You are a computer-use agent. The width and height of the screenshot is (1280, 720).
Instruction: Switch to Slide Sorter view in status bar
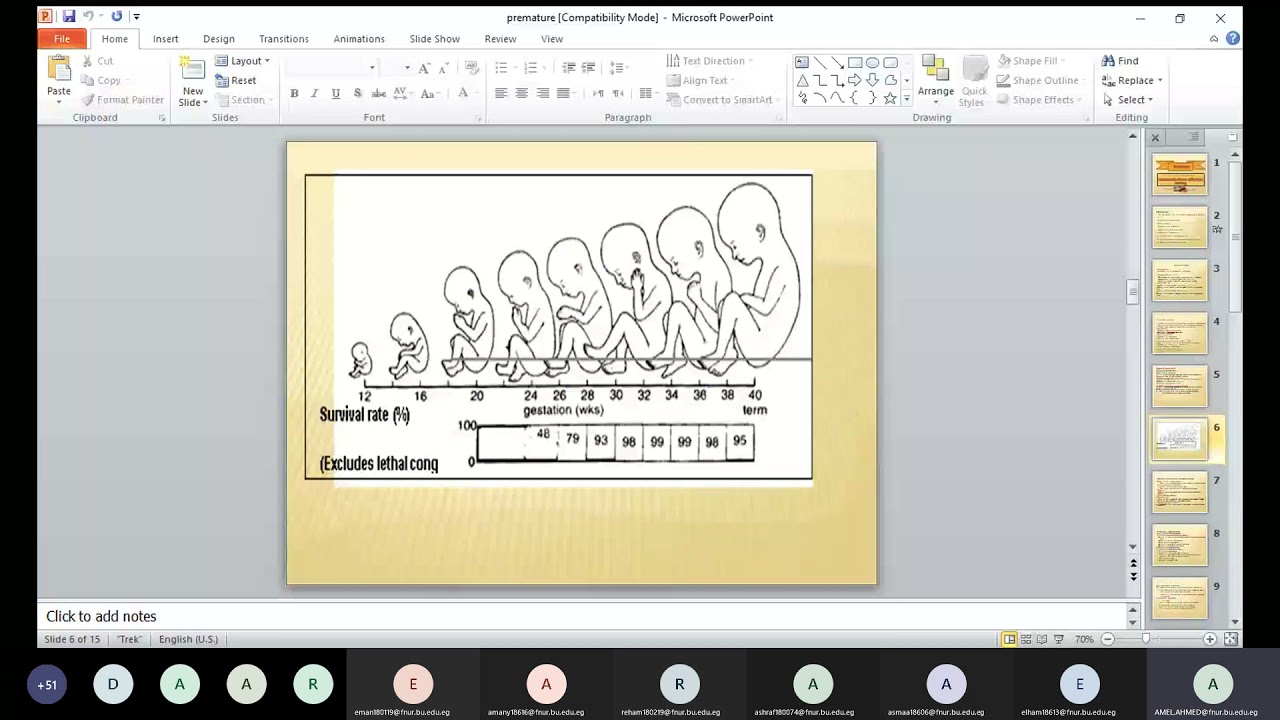[x=1026, y=639]
